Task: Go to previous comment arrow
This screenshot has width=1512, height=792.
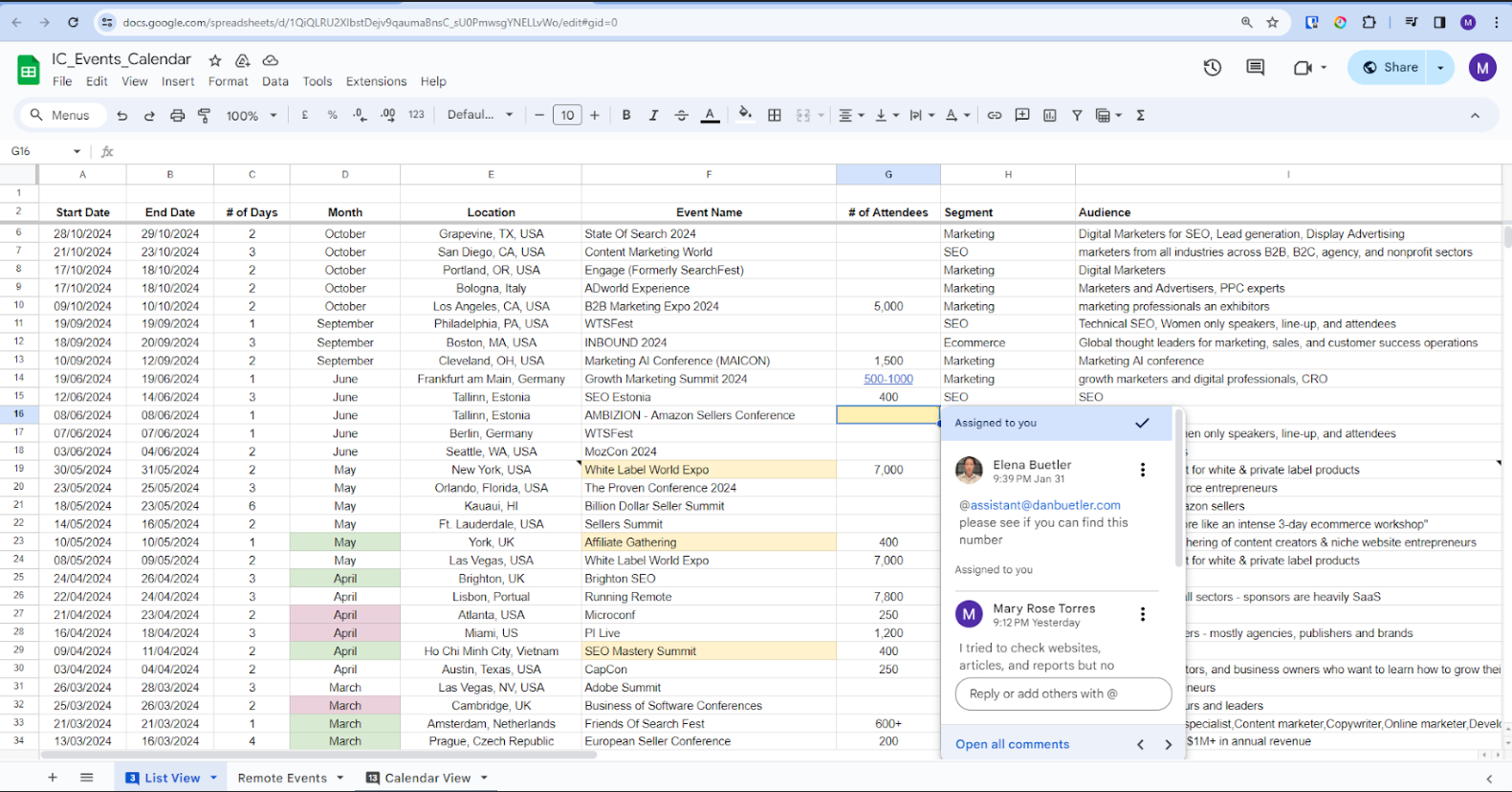Action: click(x=1140, y=744)
